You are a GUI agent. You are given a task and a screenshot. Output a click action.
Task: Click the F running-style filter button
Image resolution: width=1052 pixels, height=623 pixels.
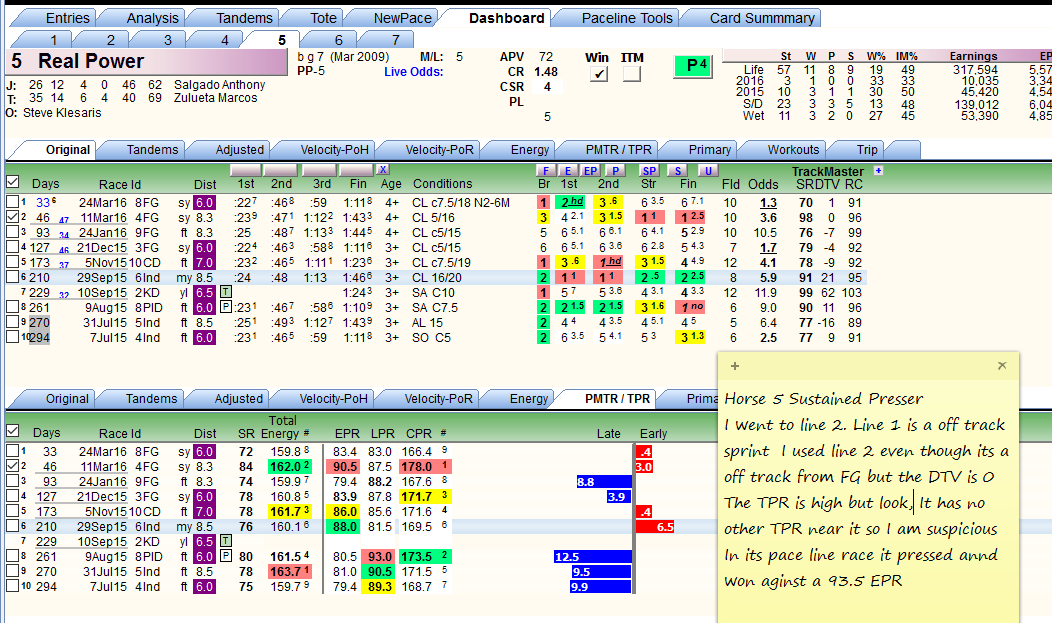coord(545,171)
